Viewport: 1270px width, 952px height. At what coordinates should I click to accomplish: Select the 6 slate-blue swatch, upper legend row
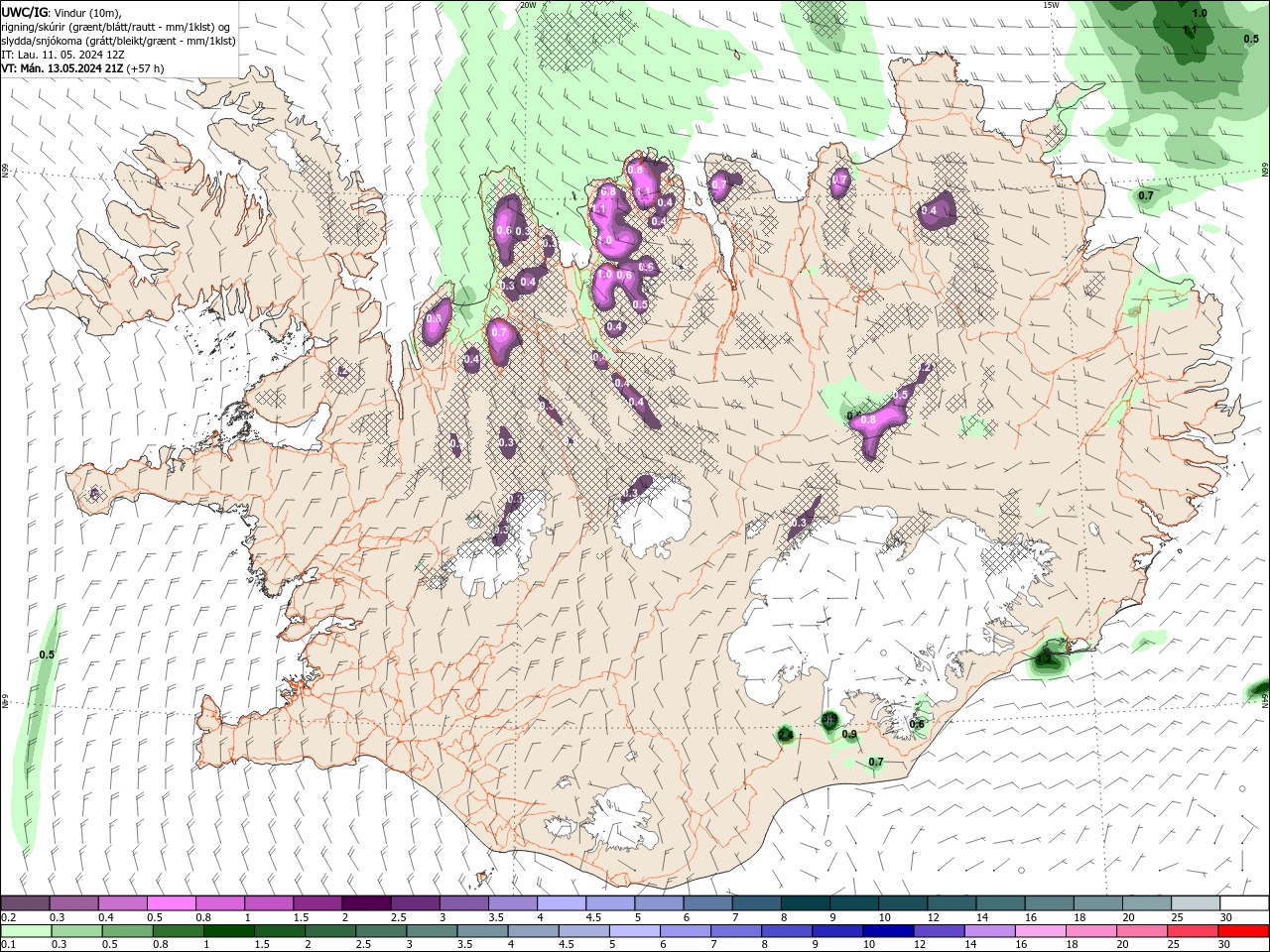coord(707,903)
